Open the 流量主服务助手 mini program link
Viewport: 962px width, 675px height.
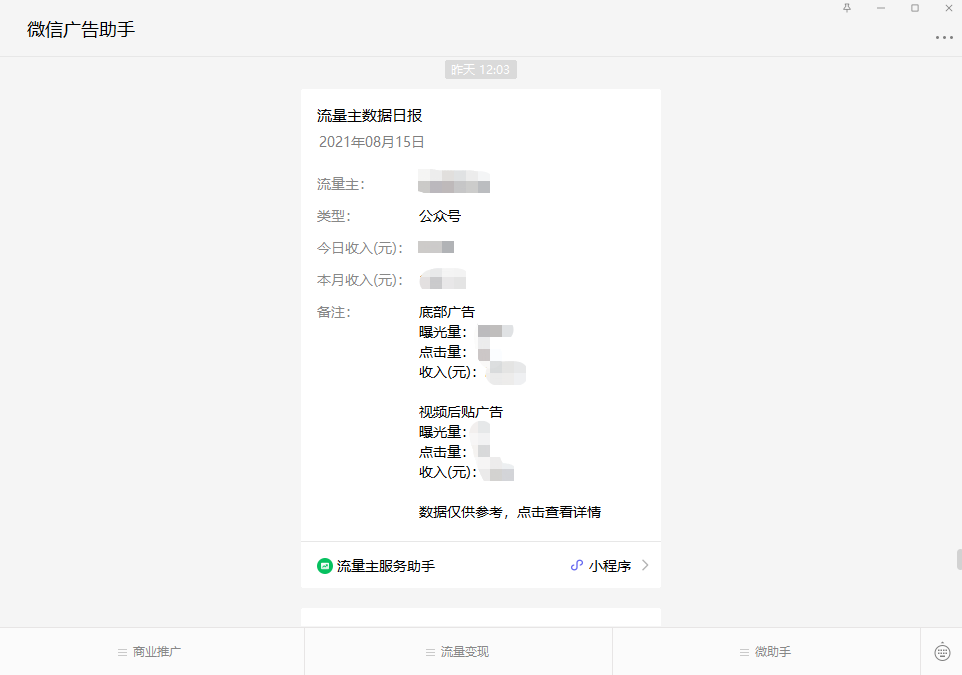tap(481, 565)
